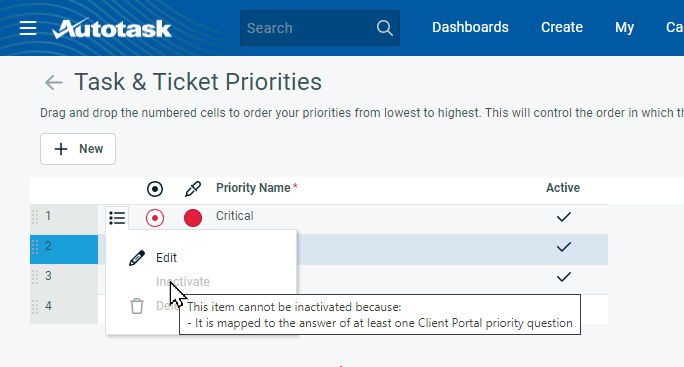684x367 pixels.
Task: Toggle the Active checkmark for Critical
Action: coord(564,216)
